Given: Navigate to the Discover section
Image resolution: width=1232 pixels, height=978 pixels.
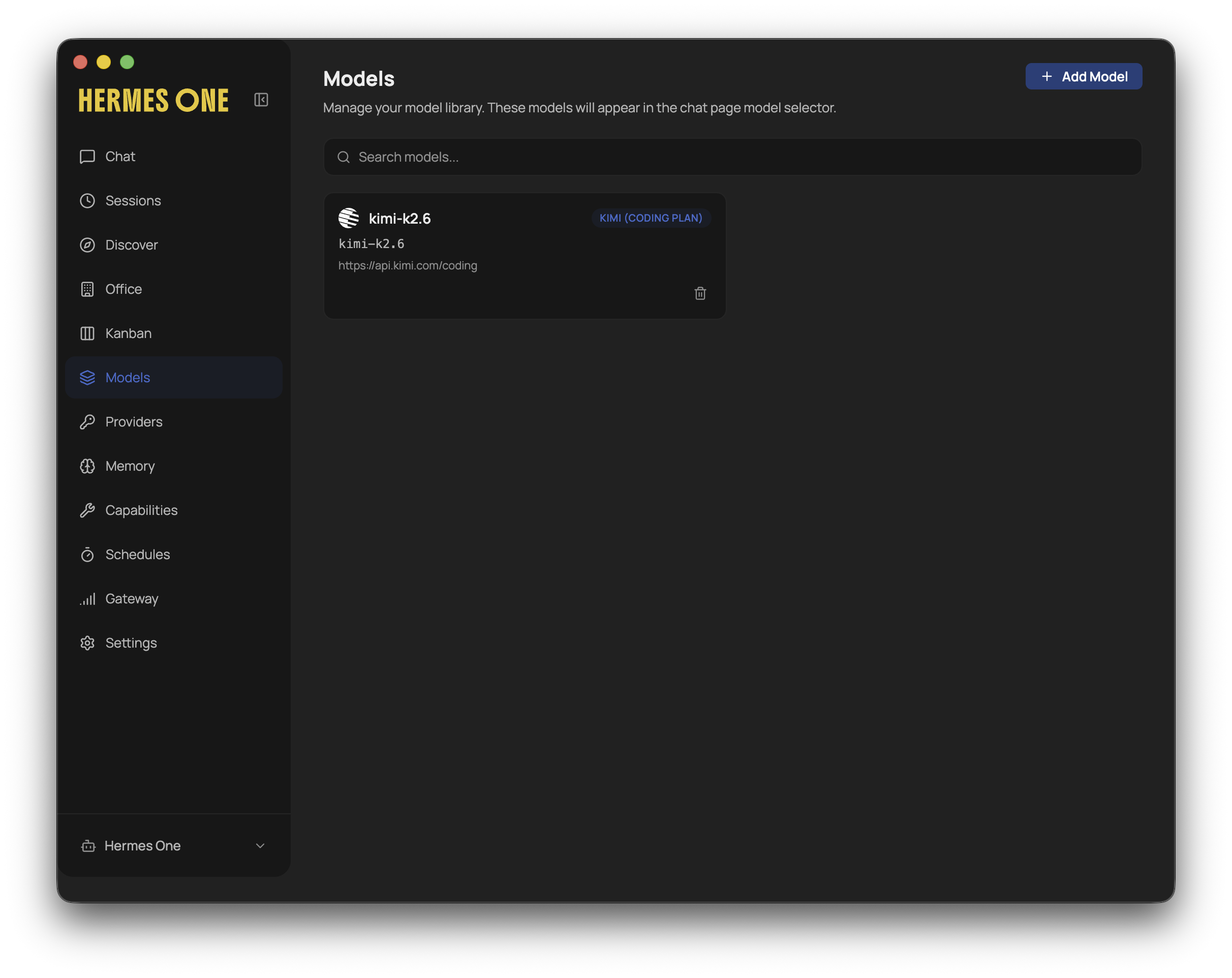Looking at the screenshot, I should pos(174,244).
